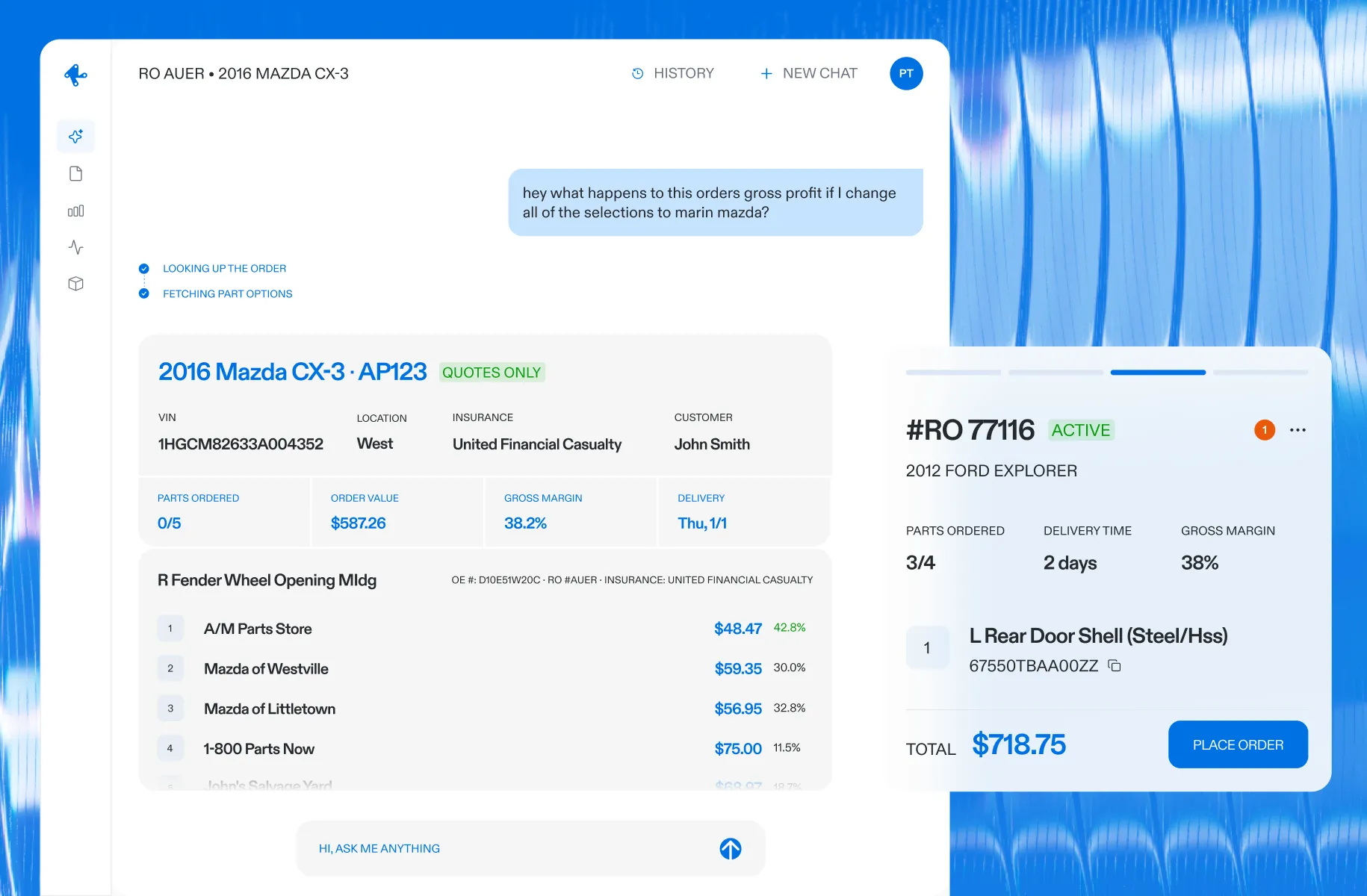Send the message with the arrow button
This screenshot has height=896, width=1367.
(x=731, y=849)
